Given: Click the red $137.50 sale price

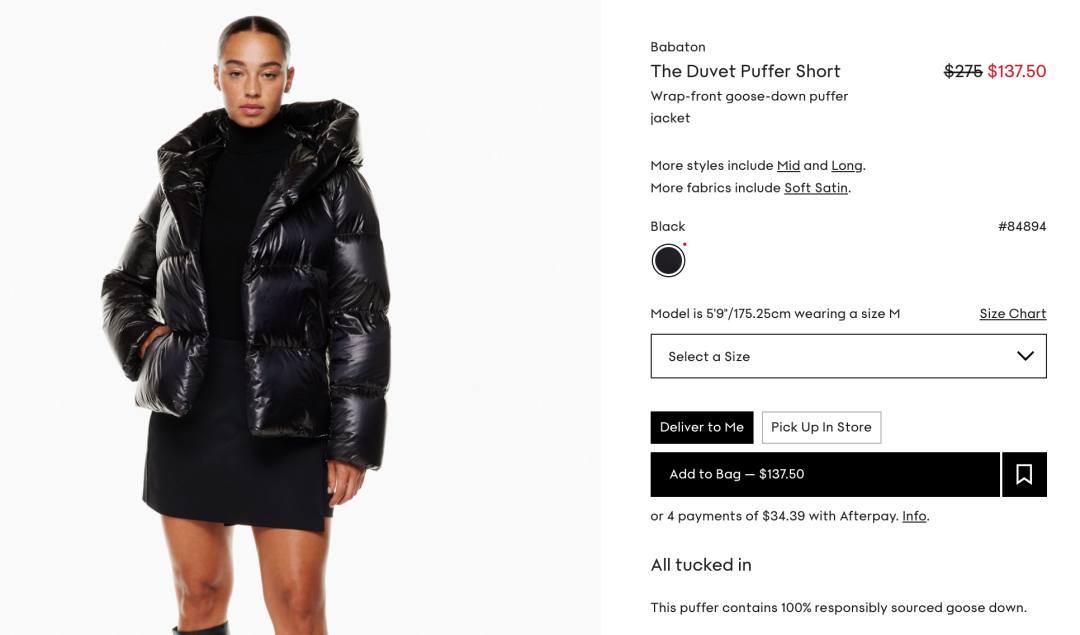Looking at the screenshot, I should coord(1017,71).
